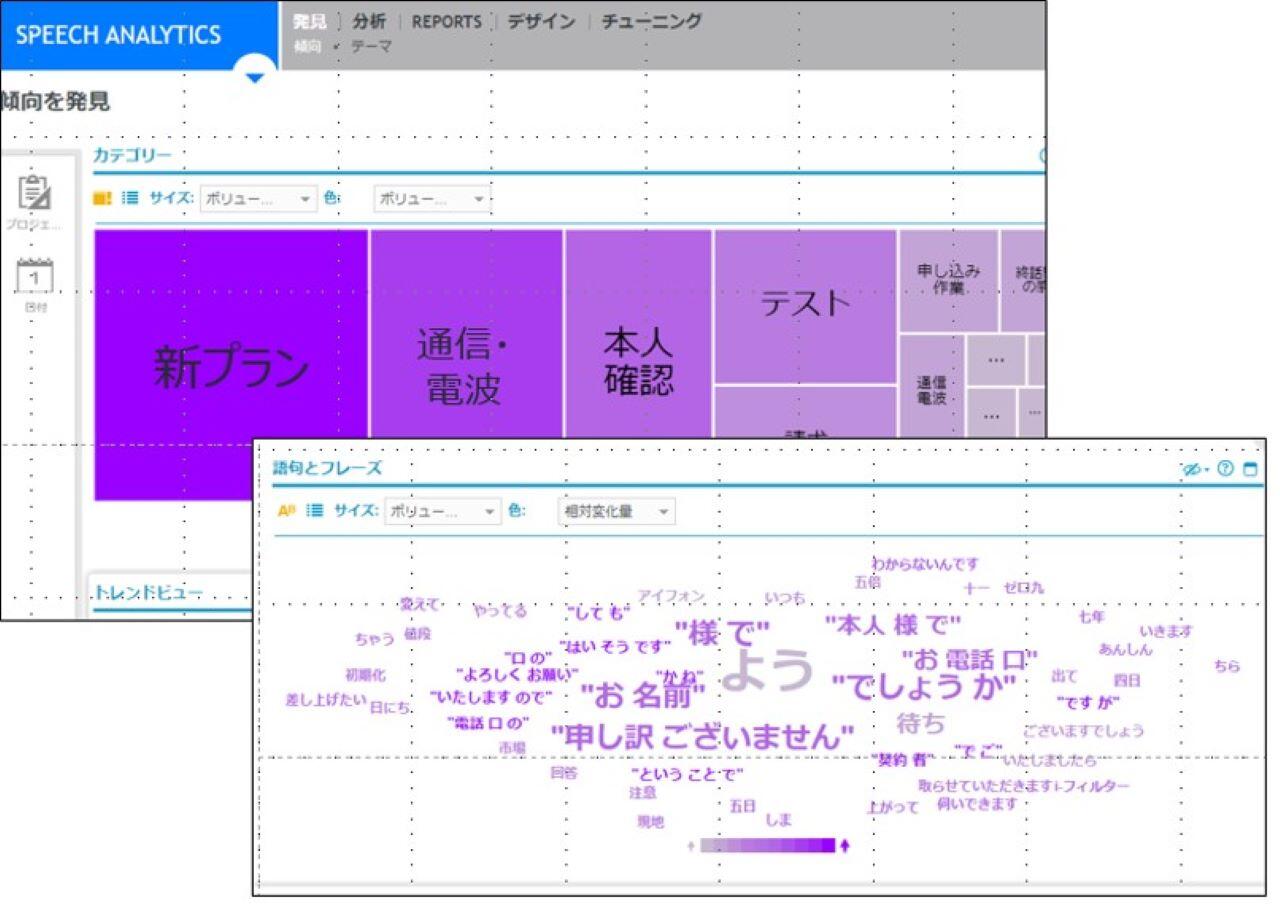Select word cloud view in Phrases panel

tap(286, 510)
